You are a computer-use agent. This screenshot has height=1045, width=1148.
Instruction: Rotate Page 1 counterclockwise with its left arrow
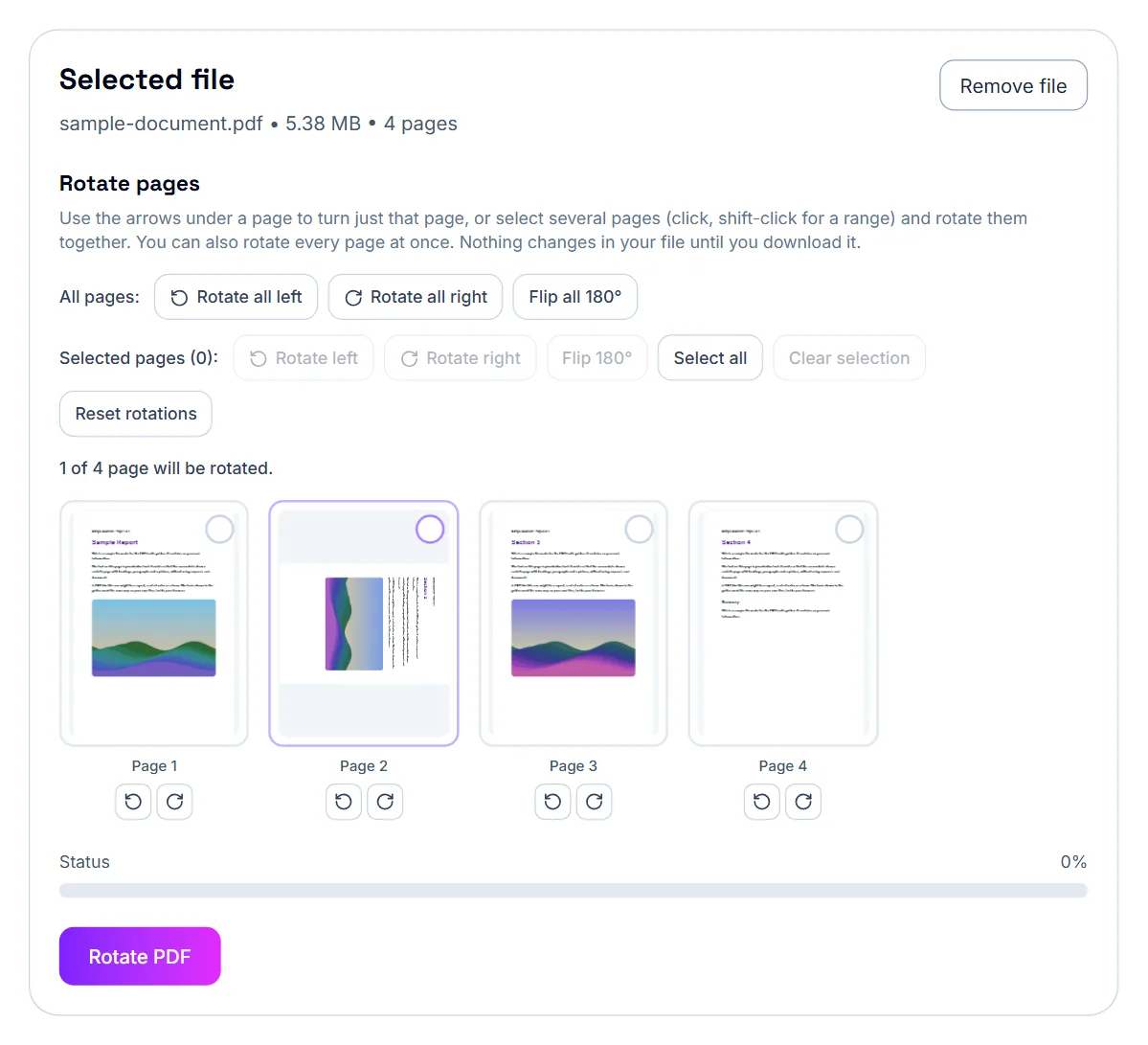[133, 801]
